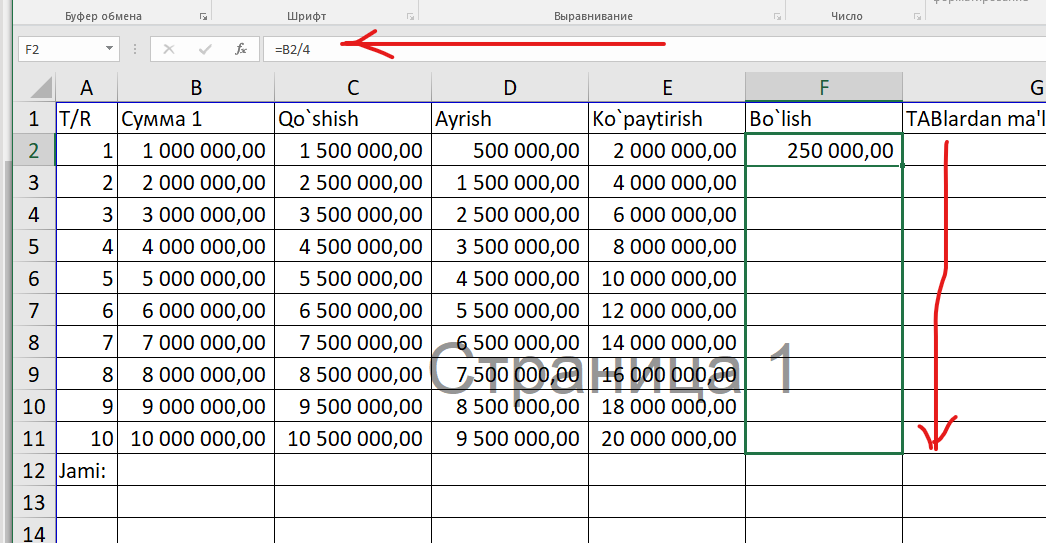Select the cell containing 250 000,00
Screen dimensions: 1046x543
point(824,150)
